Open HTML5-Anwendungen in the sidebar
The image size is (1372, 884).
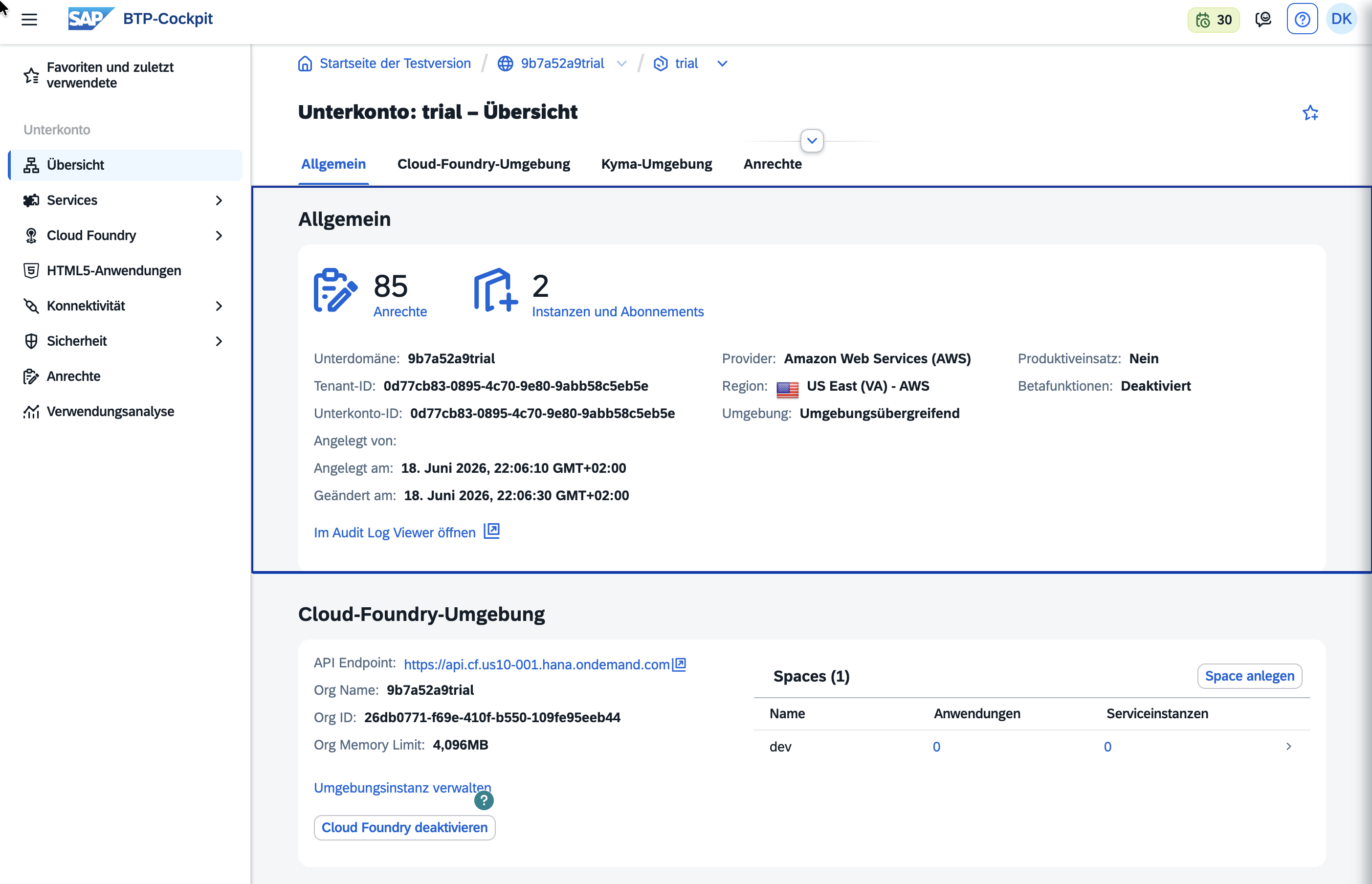tap(125, 270)
